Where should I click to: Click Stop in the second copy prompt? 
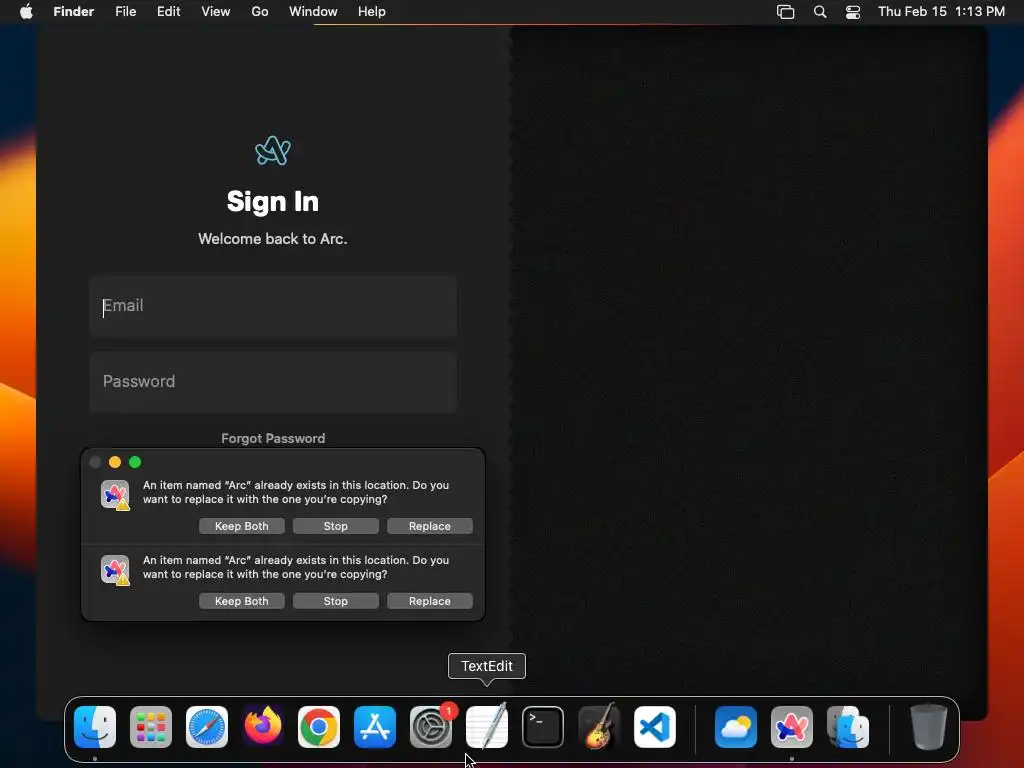(x=336, y=601)
